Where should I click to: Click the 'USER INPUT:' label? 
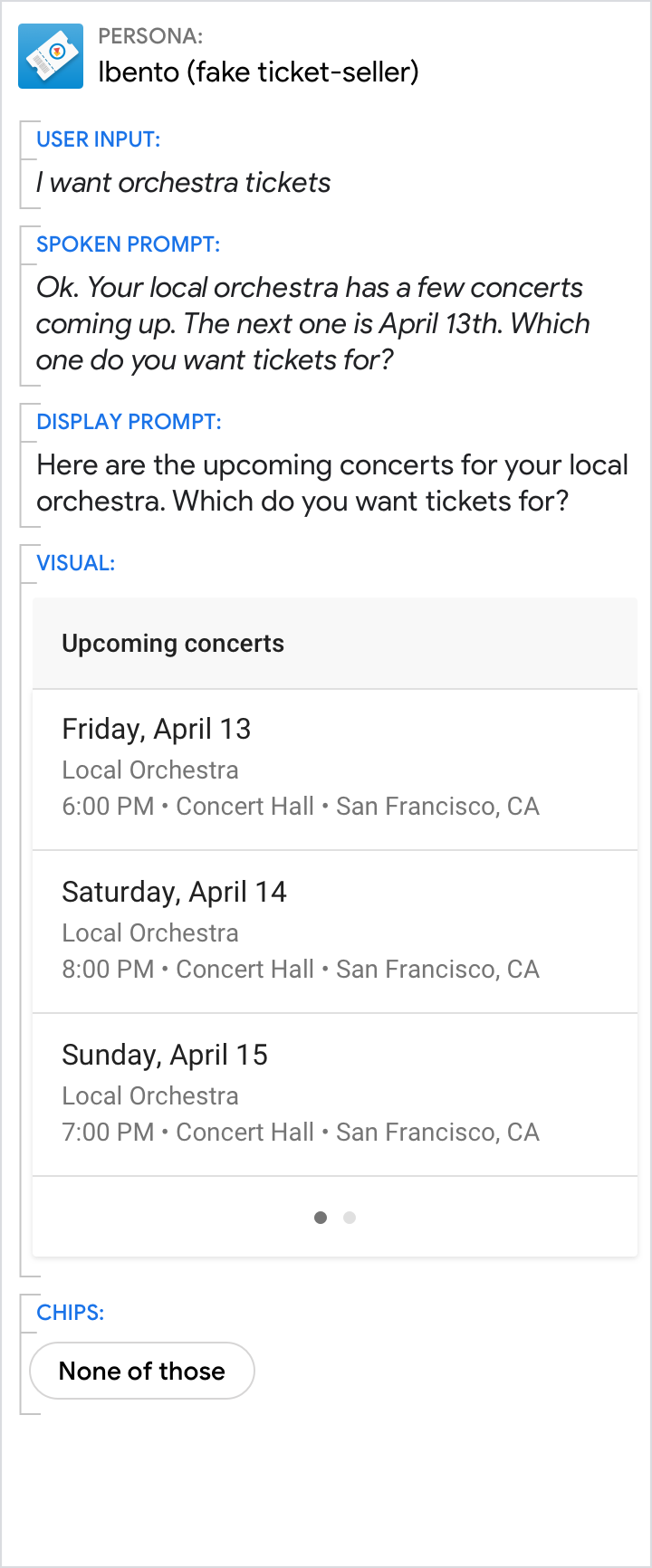point(98,139)
